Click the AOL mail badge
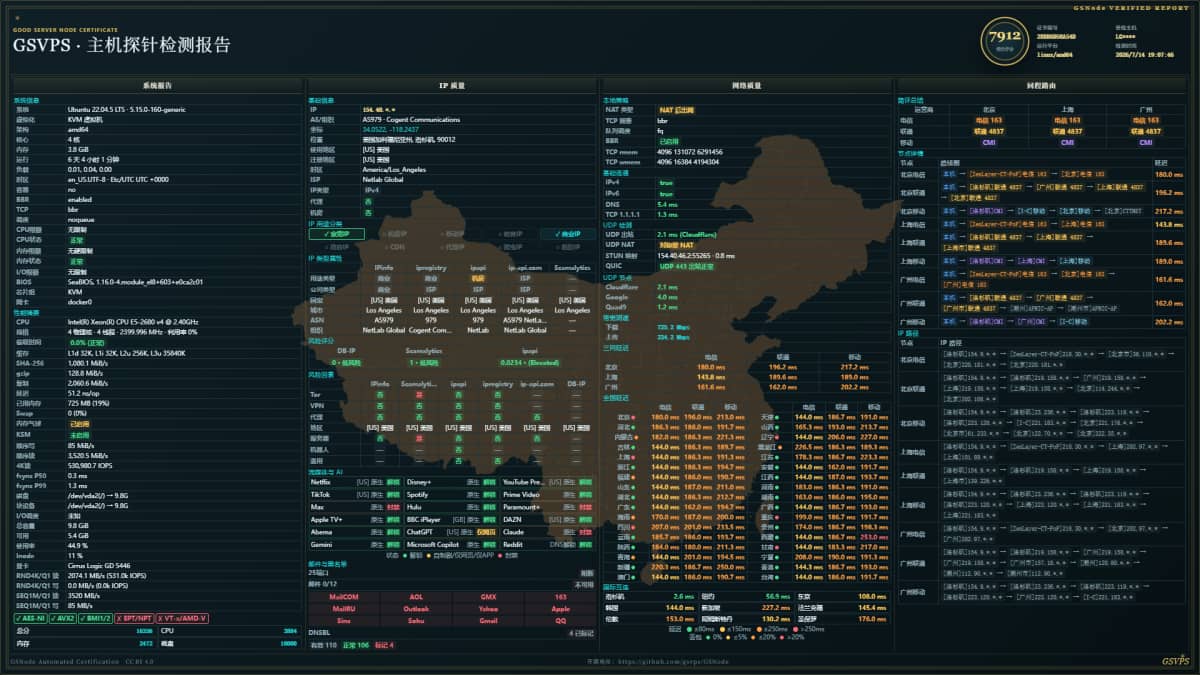 [x=416, y=597]
